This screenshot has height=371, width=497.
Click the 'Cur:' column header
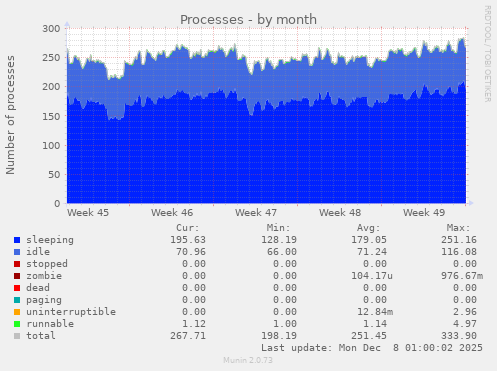click(188, 228)
